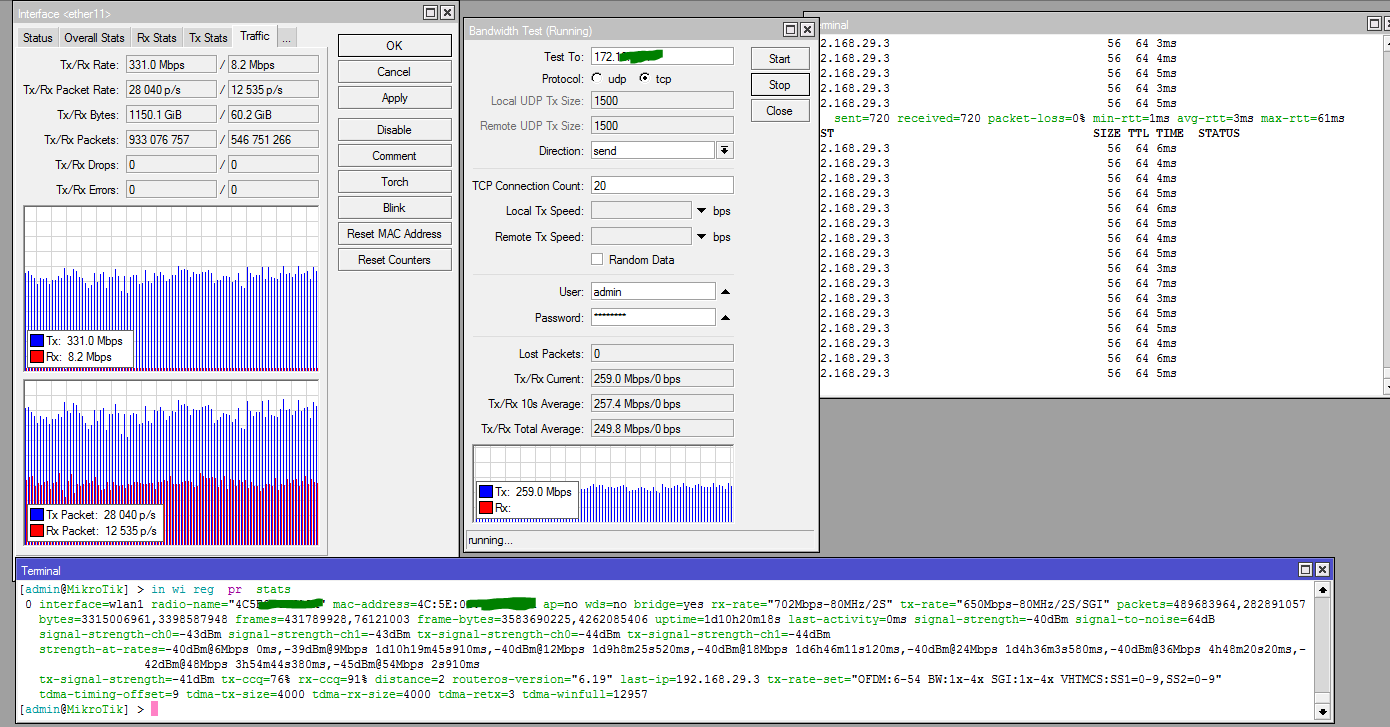This screenshot has width=1390, height=727.
Task: Maximize the Interface ether11 window
Action: (430, 13)
